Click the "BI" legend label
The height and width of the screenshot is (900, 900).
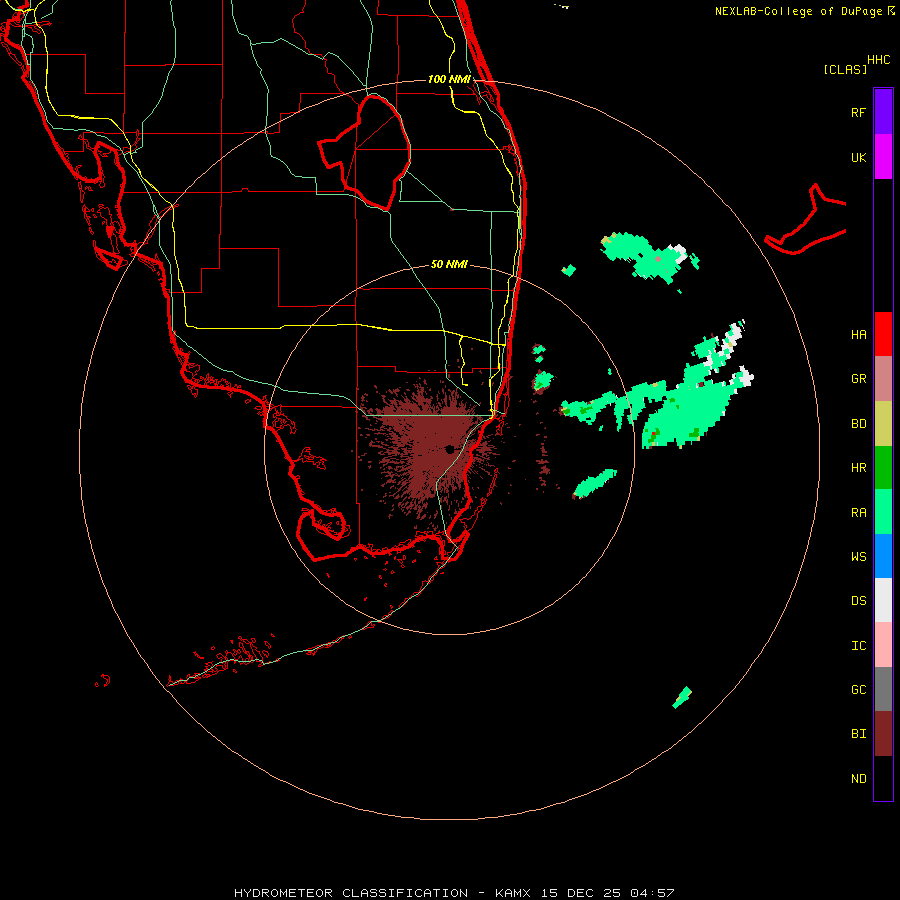859,734
